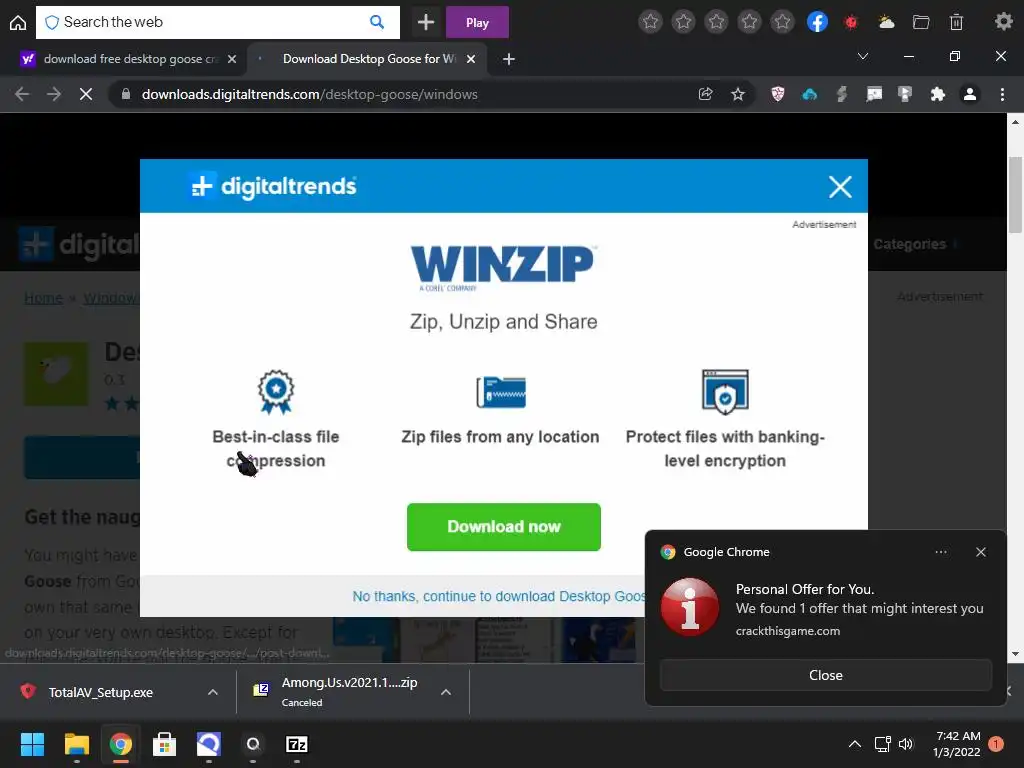The image size is (1024, 768).
Task: Click the blue cloud extension icon
Action: [810, 94]
